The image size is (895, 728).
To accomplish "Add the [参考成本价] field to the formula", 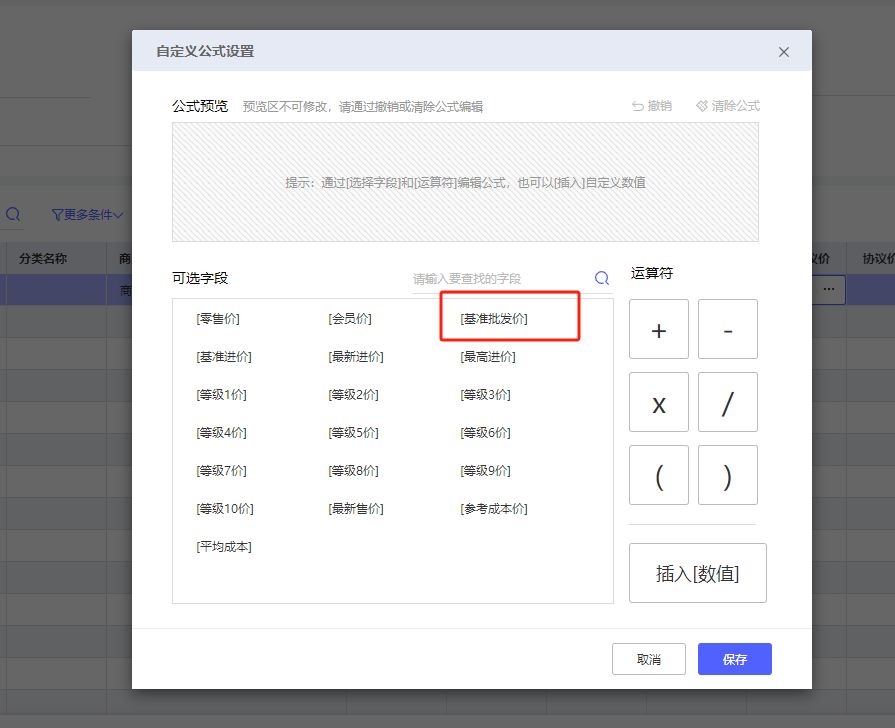I will click(493, 509).
